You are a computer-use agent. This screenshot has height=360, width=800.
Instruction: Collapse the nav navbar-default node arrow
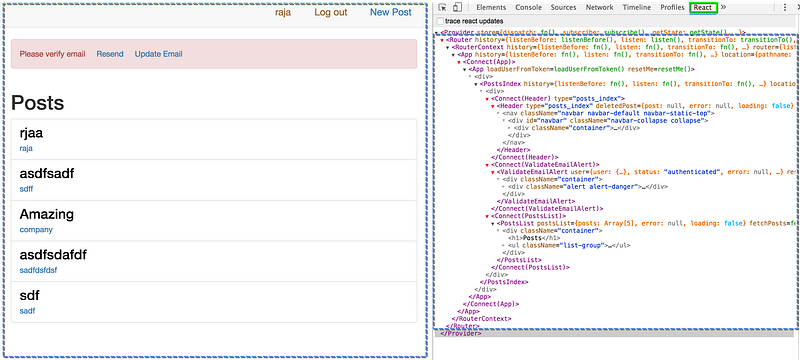click(498, 113)
